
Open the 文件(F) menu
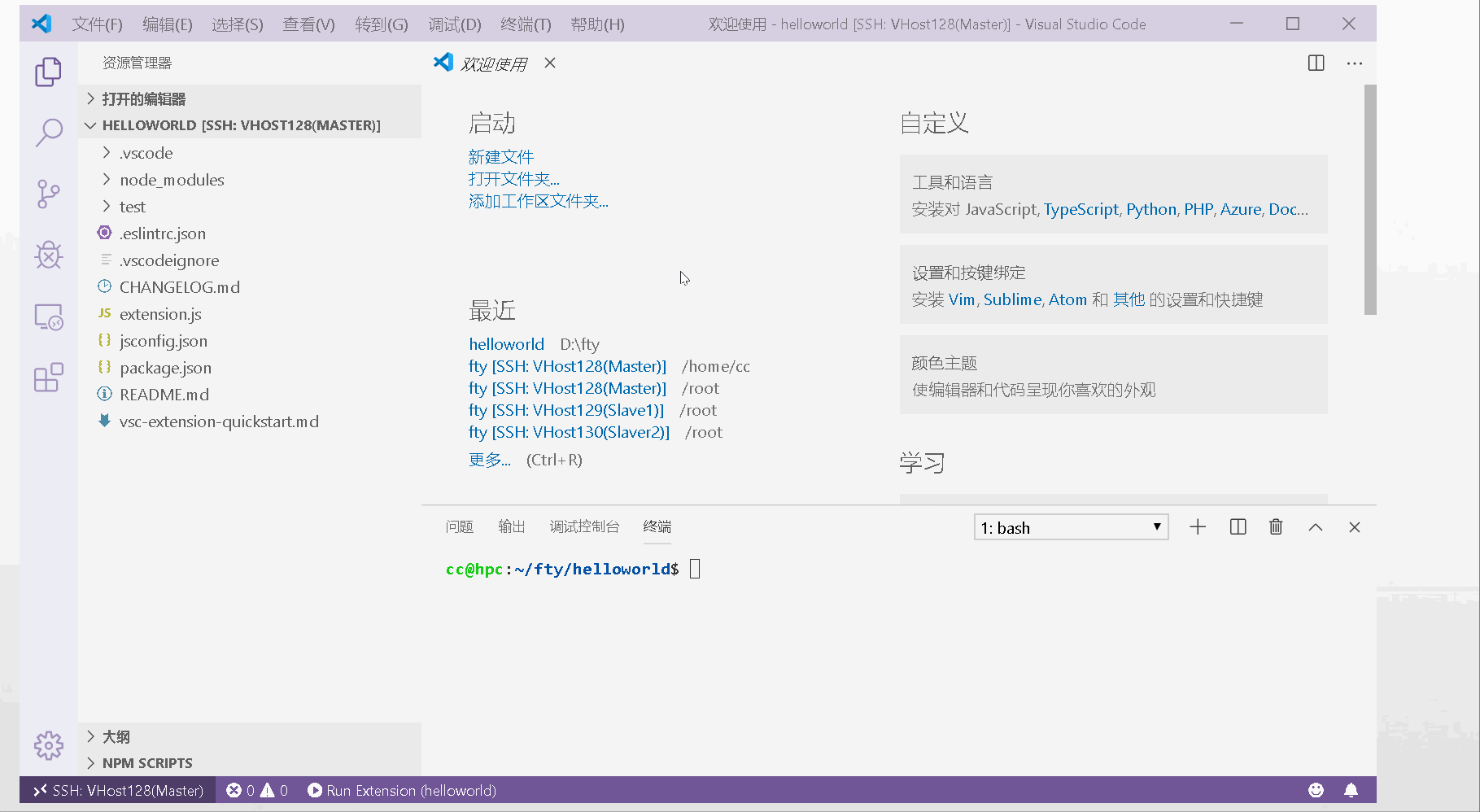97,24
